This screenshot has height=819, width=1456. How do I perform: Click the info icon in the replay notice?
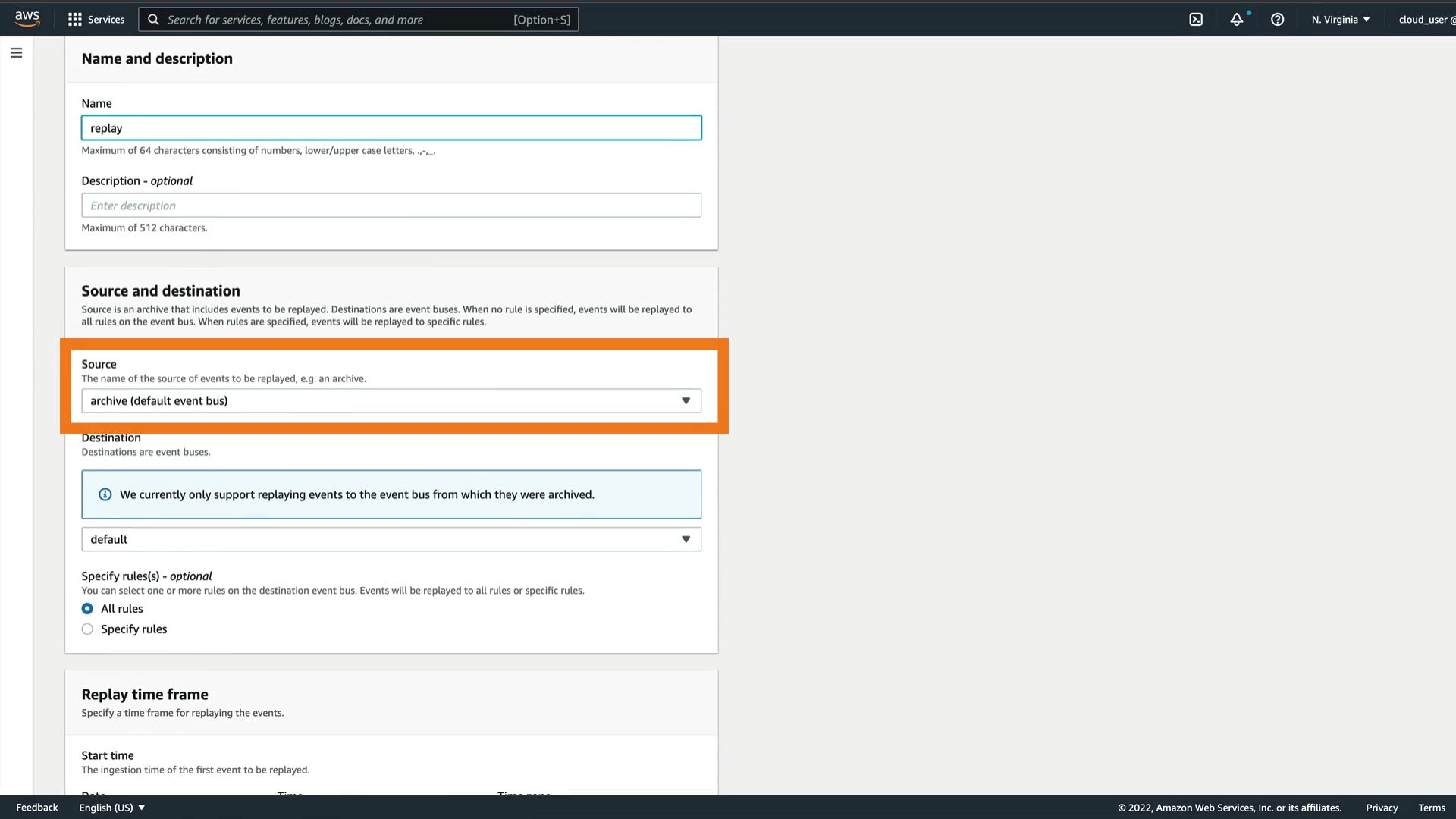pos(105,494)
